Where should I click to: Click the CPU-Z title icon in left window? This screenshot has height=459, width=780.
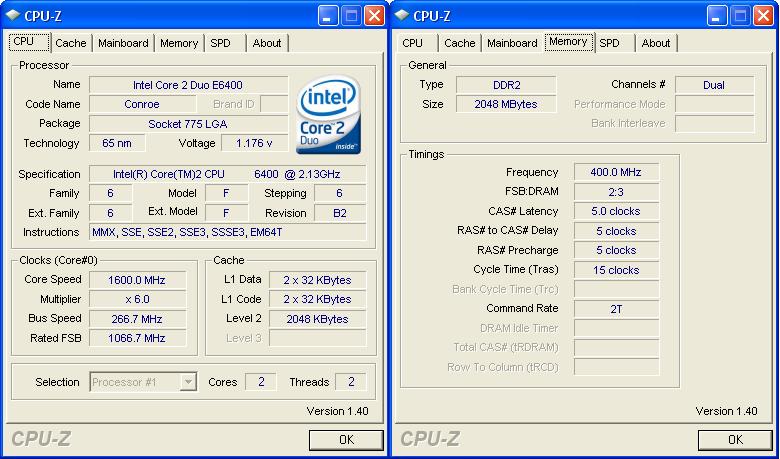coord(12,16)
